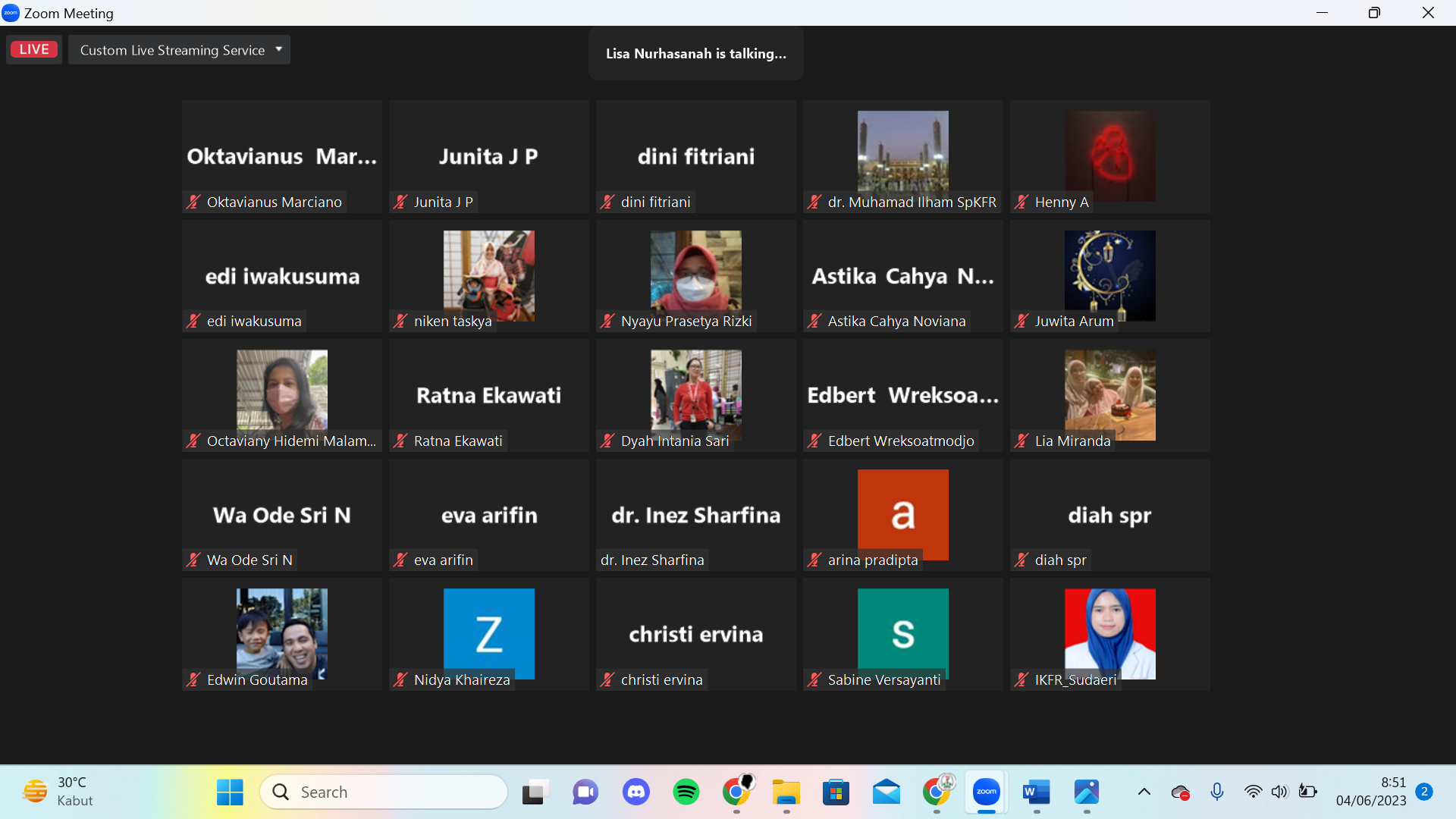Show hidden system tray icons chevron
The width and height of the screenshot is (1456, 819).
click(1144, 792)
